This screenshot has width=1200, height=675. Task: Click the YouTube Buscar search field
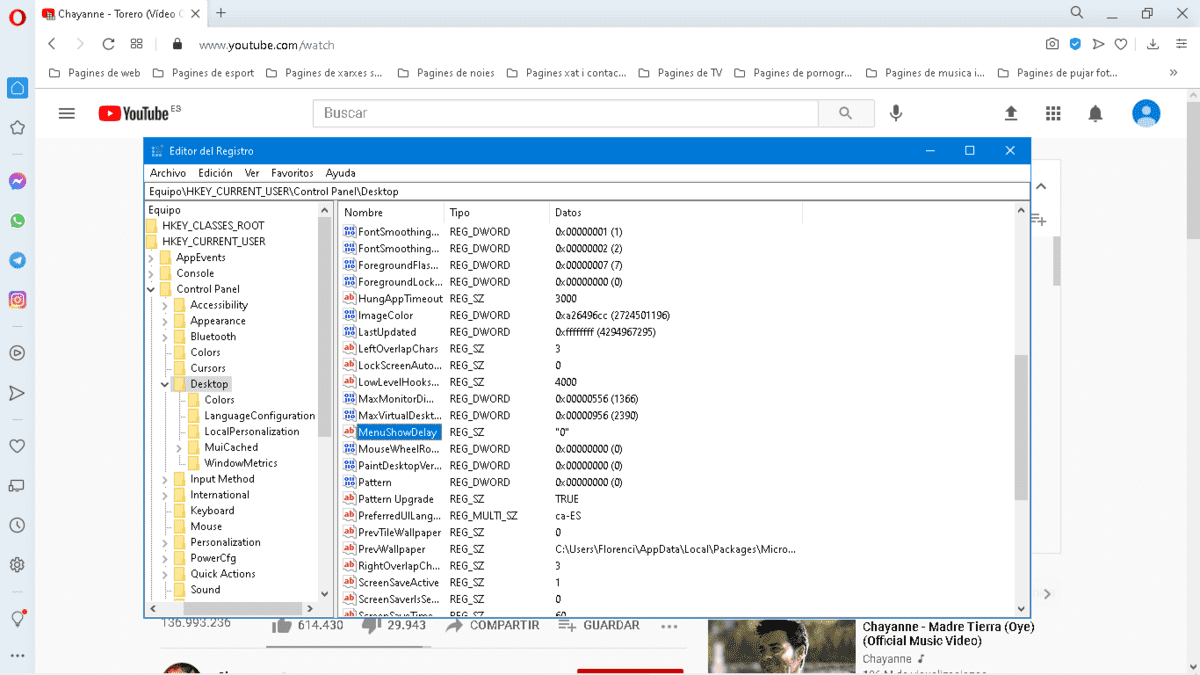(565, 113)
